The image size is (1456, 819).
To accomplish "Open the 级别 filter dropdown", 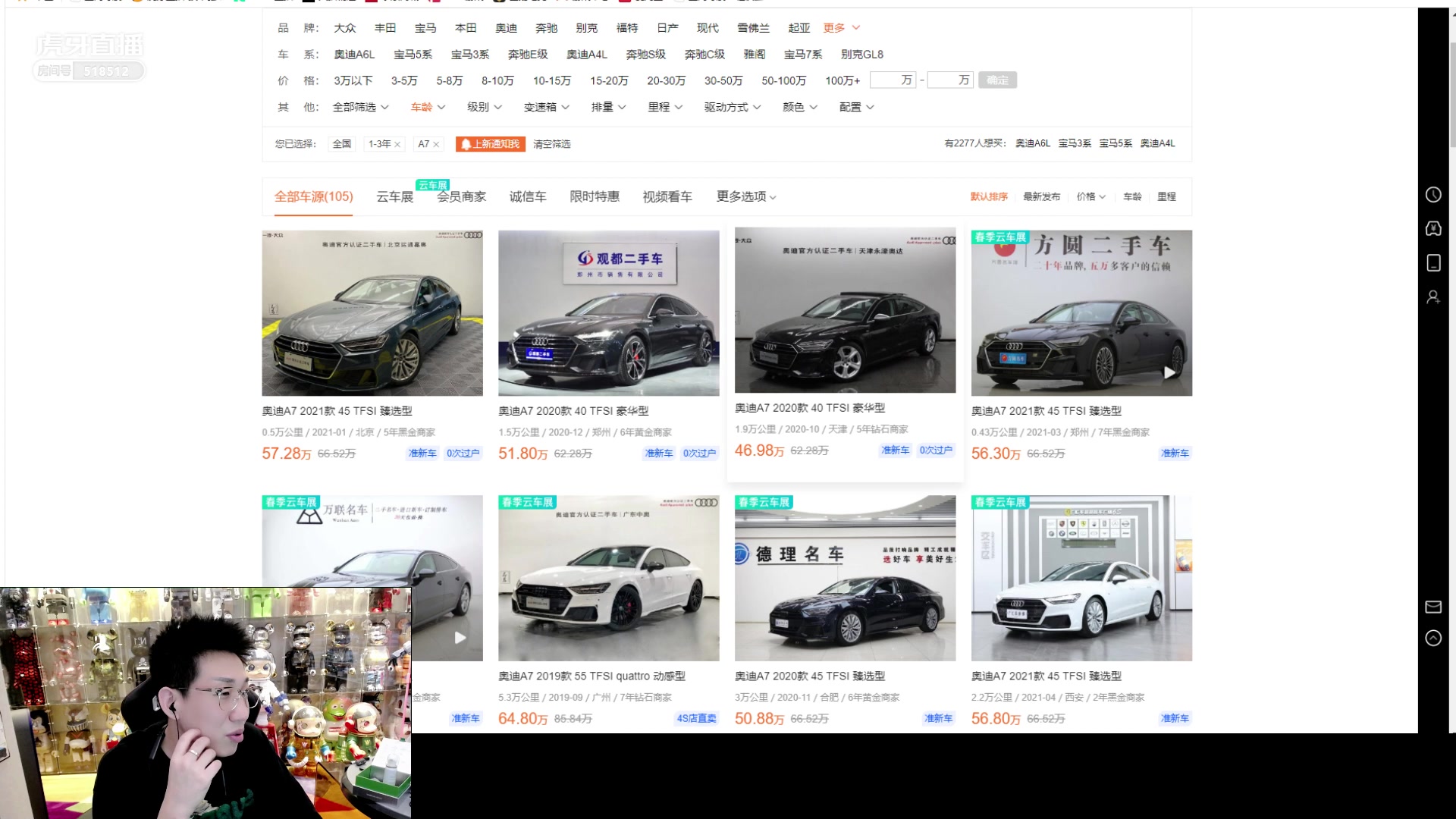I will pyautogui.click(x=484, y=107).
